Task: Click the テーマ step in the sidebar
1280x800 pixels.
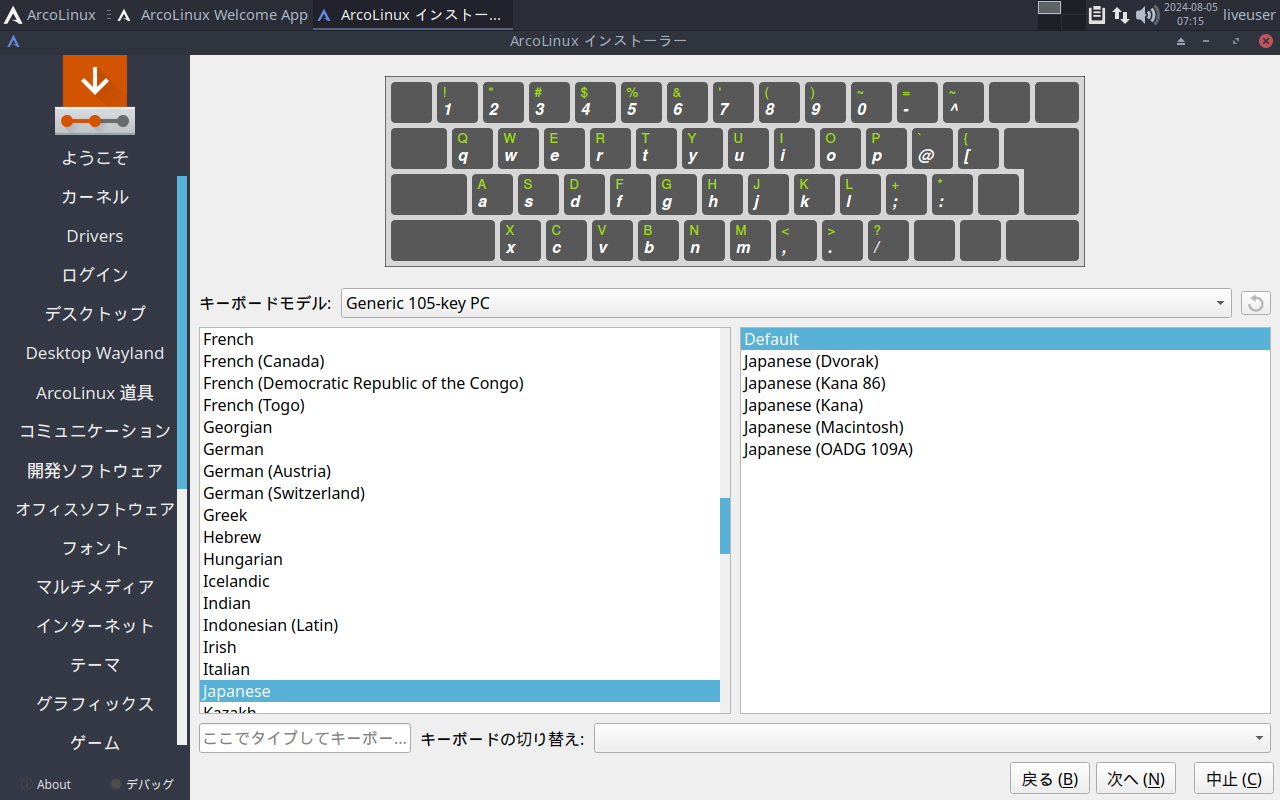Action: pos(95,666)
